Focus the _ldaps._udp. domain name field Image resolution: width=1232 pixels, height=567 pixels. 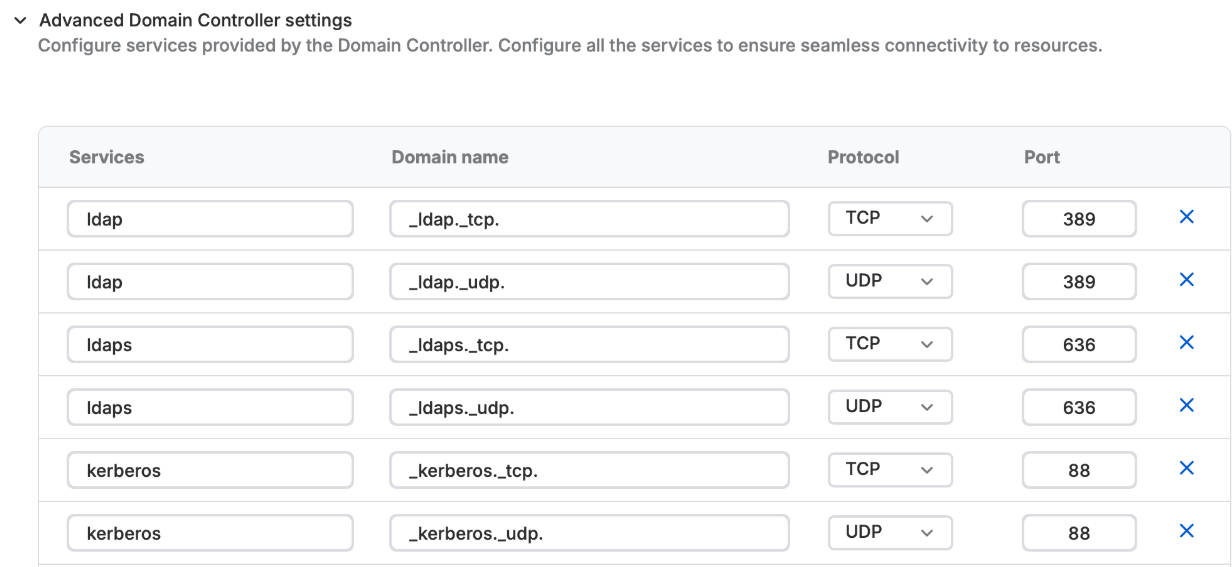589,407
